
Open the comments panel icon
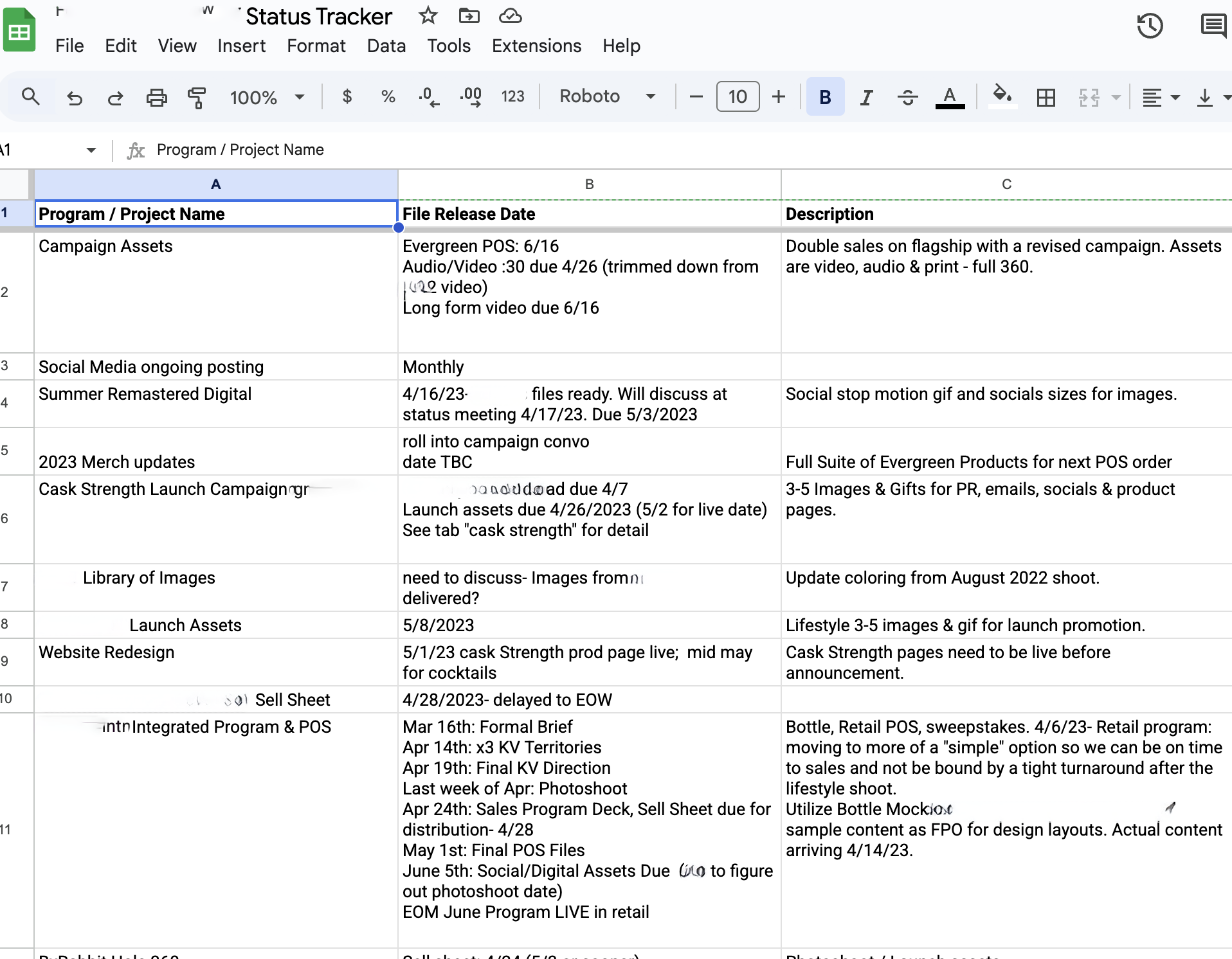pyautogui.click(x=1213, y=26)
